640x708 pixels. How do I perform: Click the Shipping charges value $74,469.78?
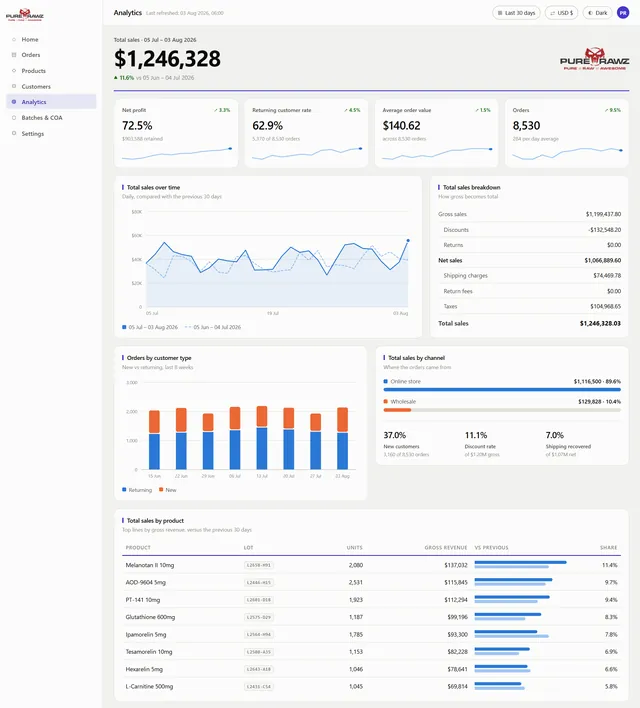(x=607, y=275)
